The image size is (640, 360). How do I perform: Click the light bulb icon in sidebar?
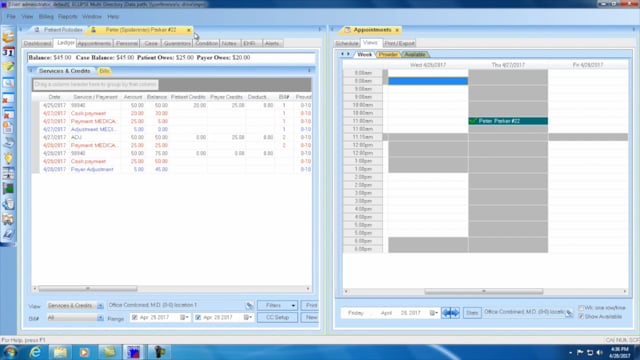click(x=8, y=158)
